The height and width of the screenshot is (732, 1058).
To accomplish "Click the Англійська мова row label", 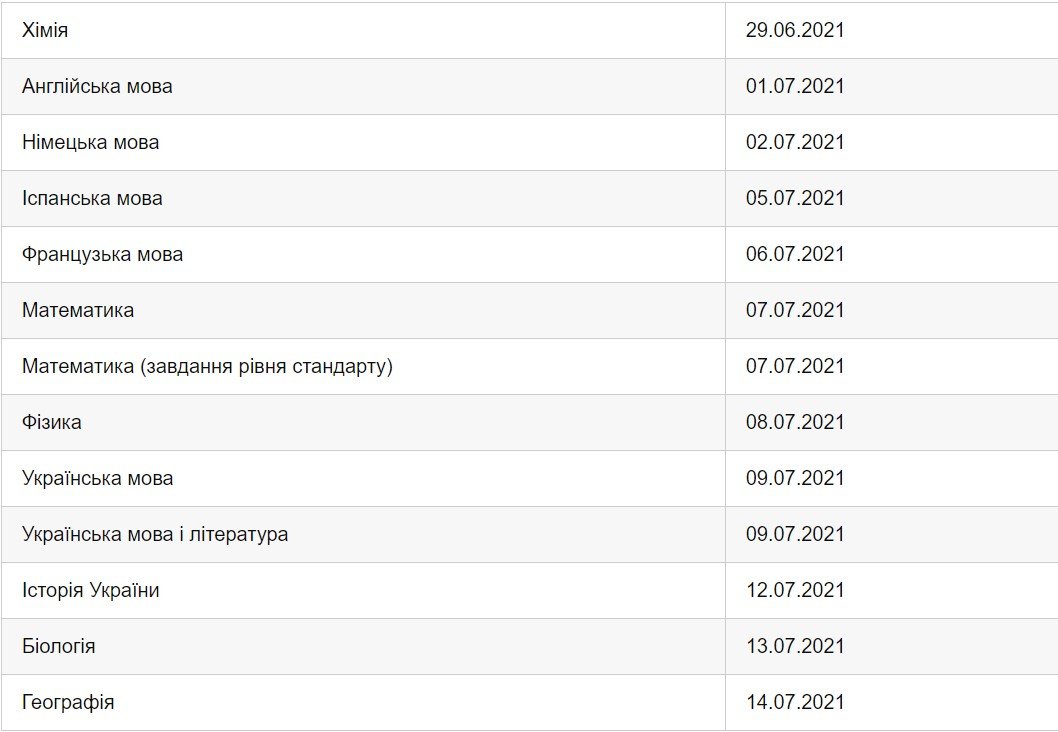I will coord(97,86).
